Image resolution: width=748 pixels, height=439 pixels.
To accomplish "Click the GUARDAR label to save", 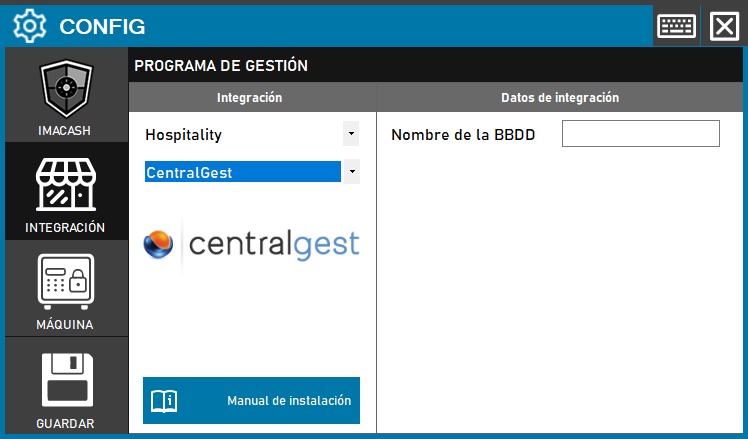I will tap(65, 423).
